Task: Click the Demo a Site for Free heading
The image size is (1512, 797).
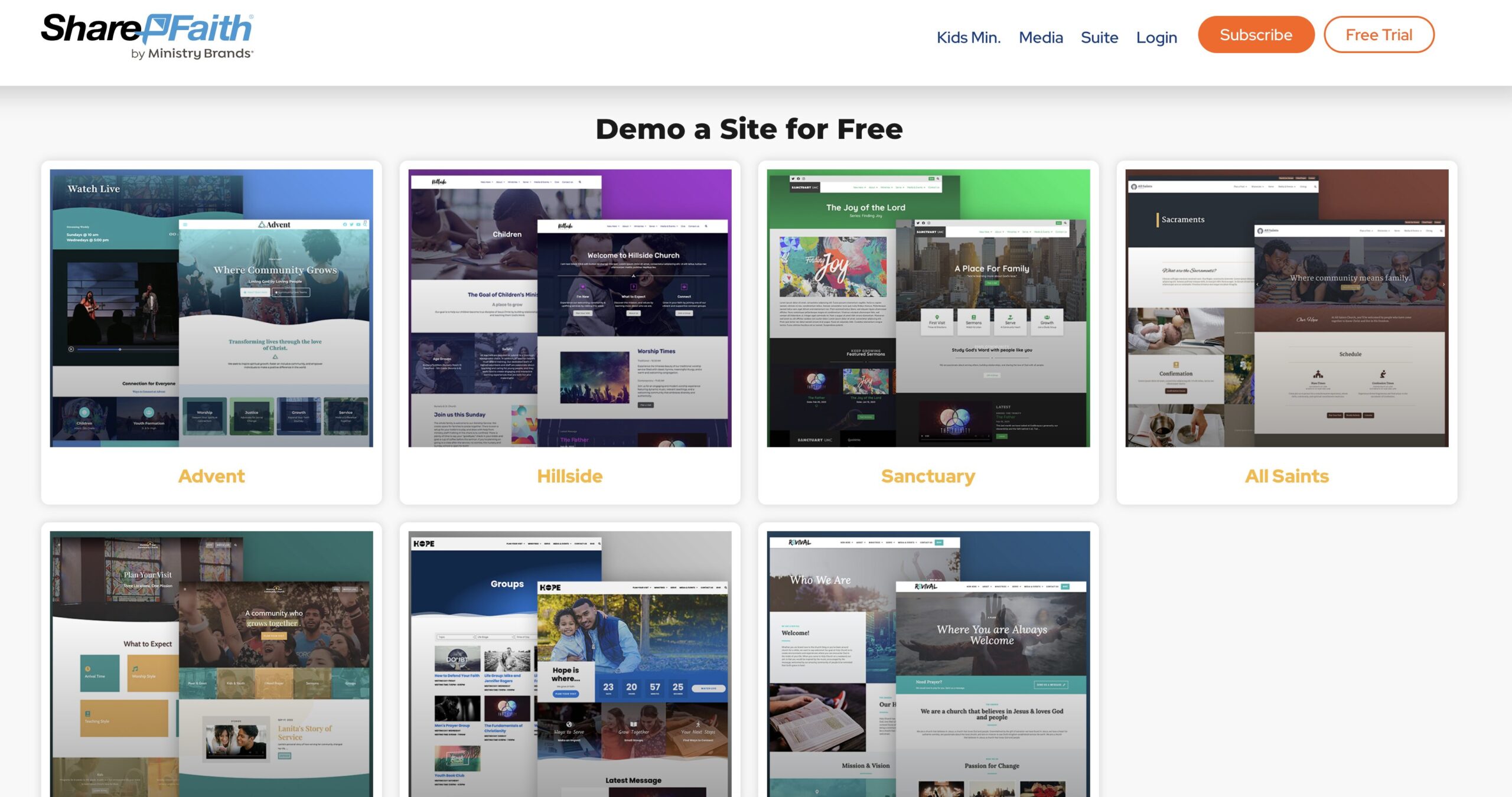Action: click(749, 129)
